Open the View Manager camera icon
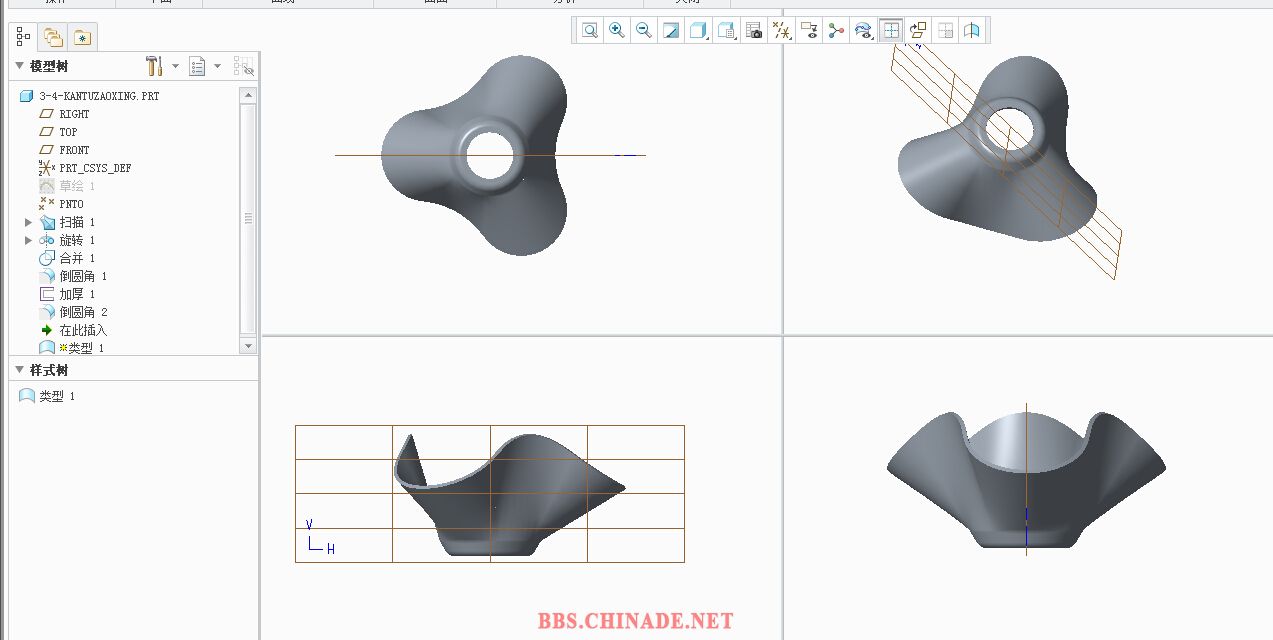The width and height of the screenshot is (1273, 640). point(754,31)
